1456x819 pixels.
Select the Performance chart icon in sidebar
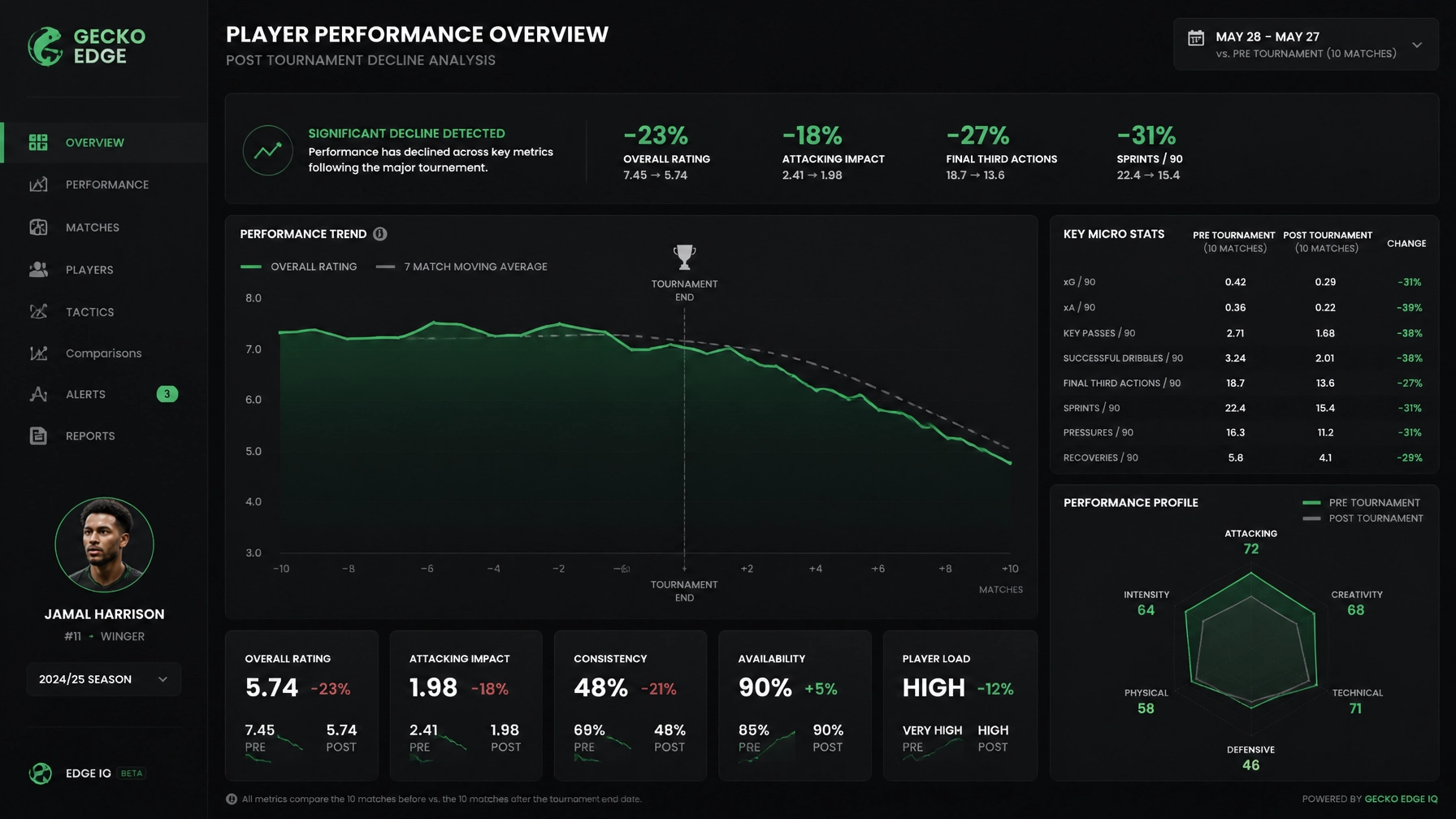(x=38, y=184)
